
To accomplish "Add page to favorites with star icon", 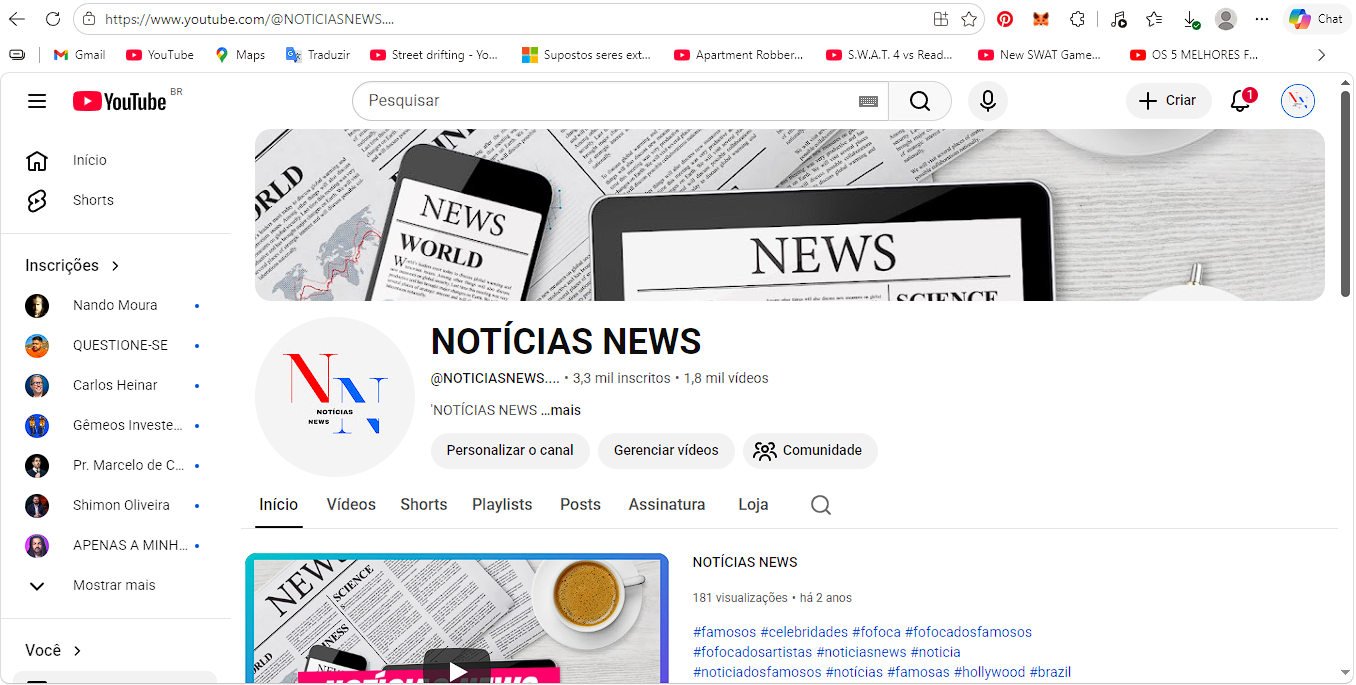I will tap(968, 19).
